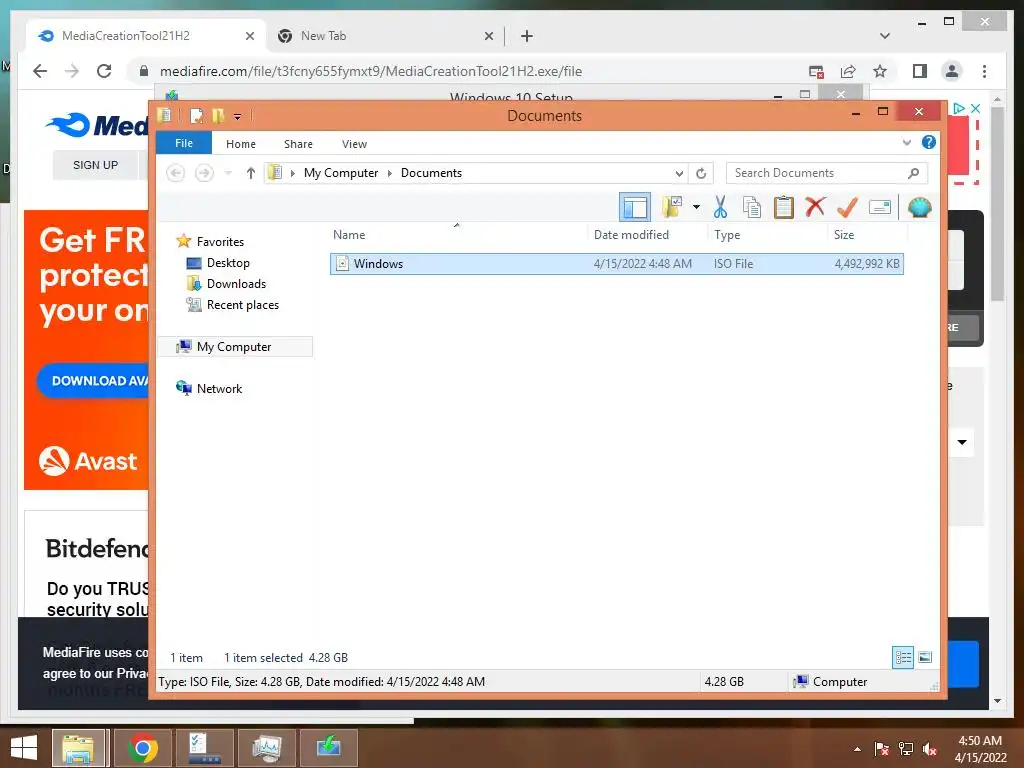Show hidden tray icons arrow
Screen dimensions: 1024x768
[857, 749]
